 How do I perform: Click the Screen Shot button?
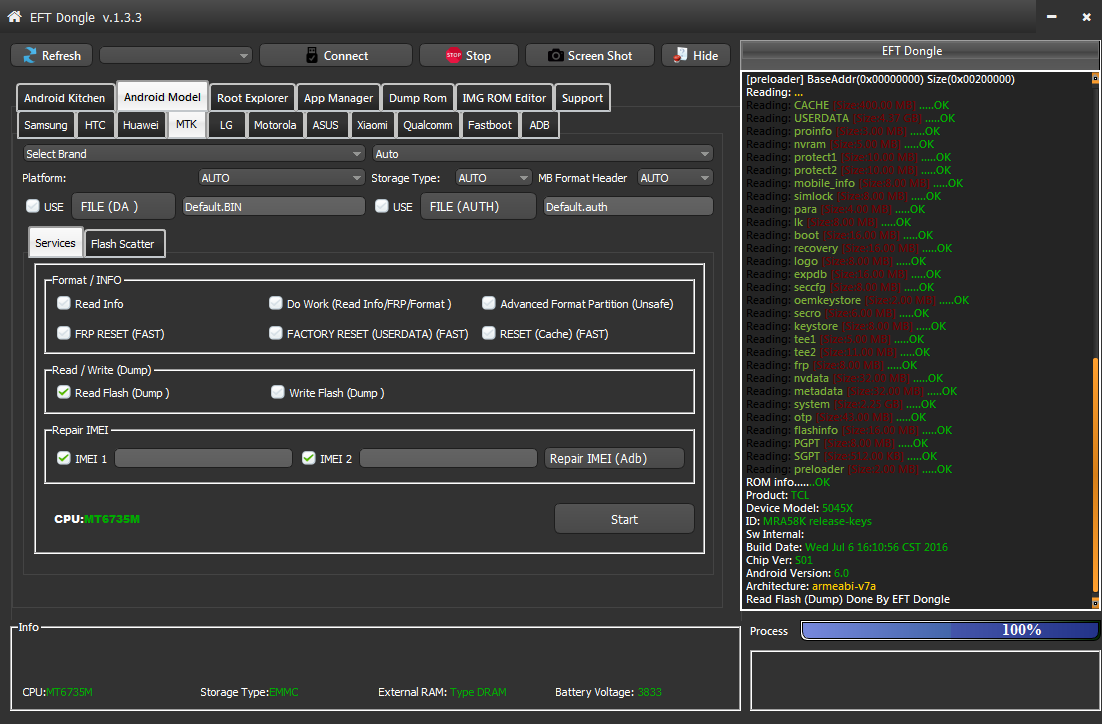590,56
